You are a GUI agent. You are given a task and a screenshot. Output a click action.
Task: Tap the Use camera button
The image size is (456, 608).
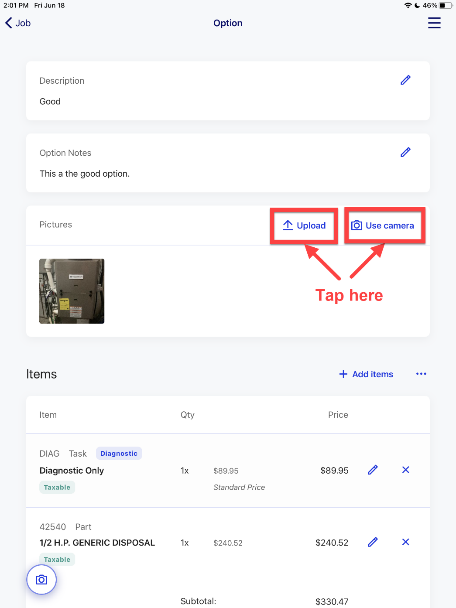coord(382,226)
